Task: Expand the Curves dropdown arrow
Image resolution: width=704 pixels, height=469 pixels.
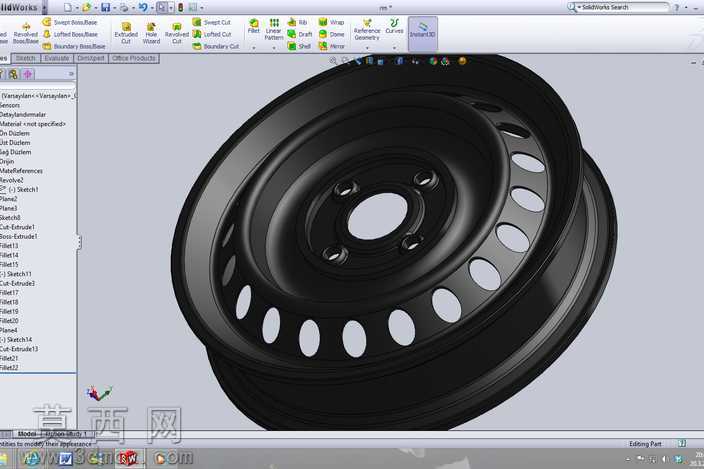Action: pos(394,48)
